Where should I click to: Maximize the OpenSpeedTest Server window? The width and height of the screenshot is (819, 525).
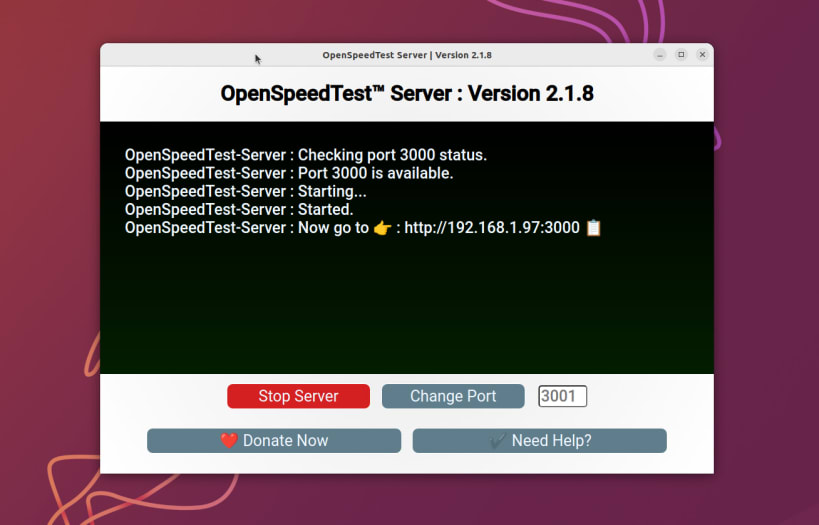(x=681, y=55)
